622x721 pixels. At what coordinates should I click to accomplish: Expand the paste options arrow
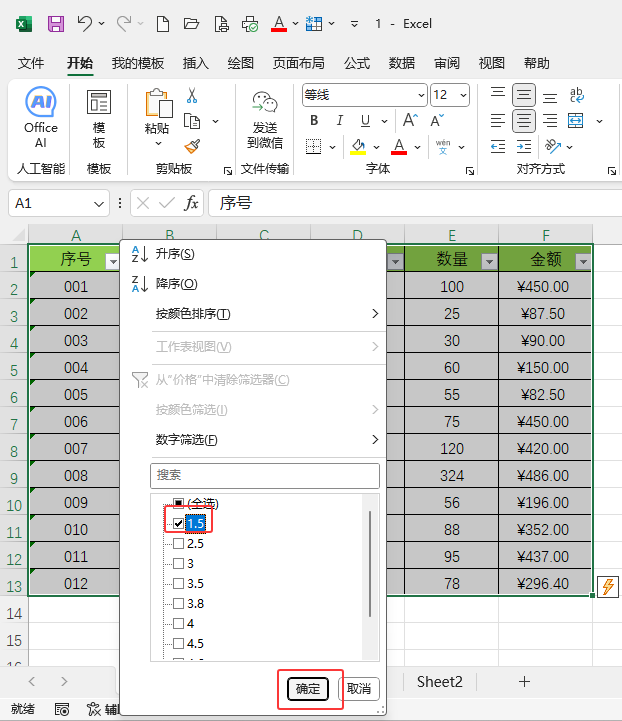[158, 143]
